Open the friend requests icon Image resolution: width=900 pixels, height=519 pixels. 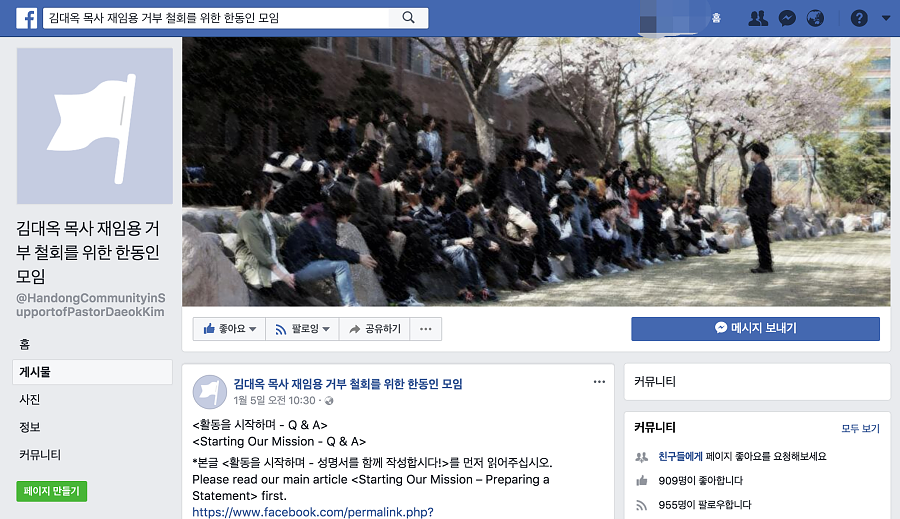758,18
